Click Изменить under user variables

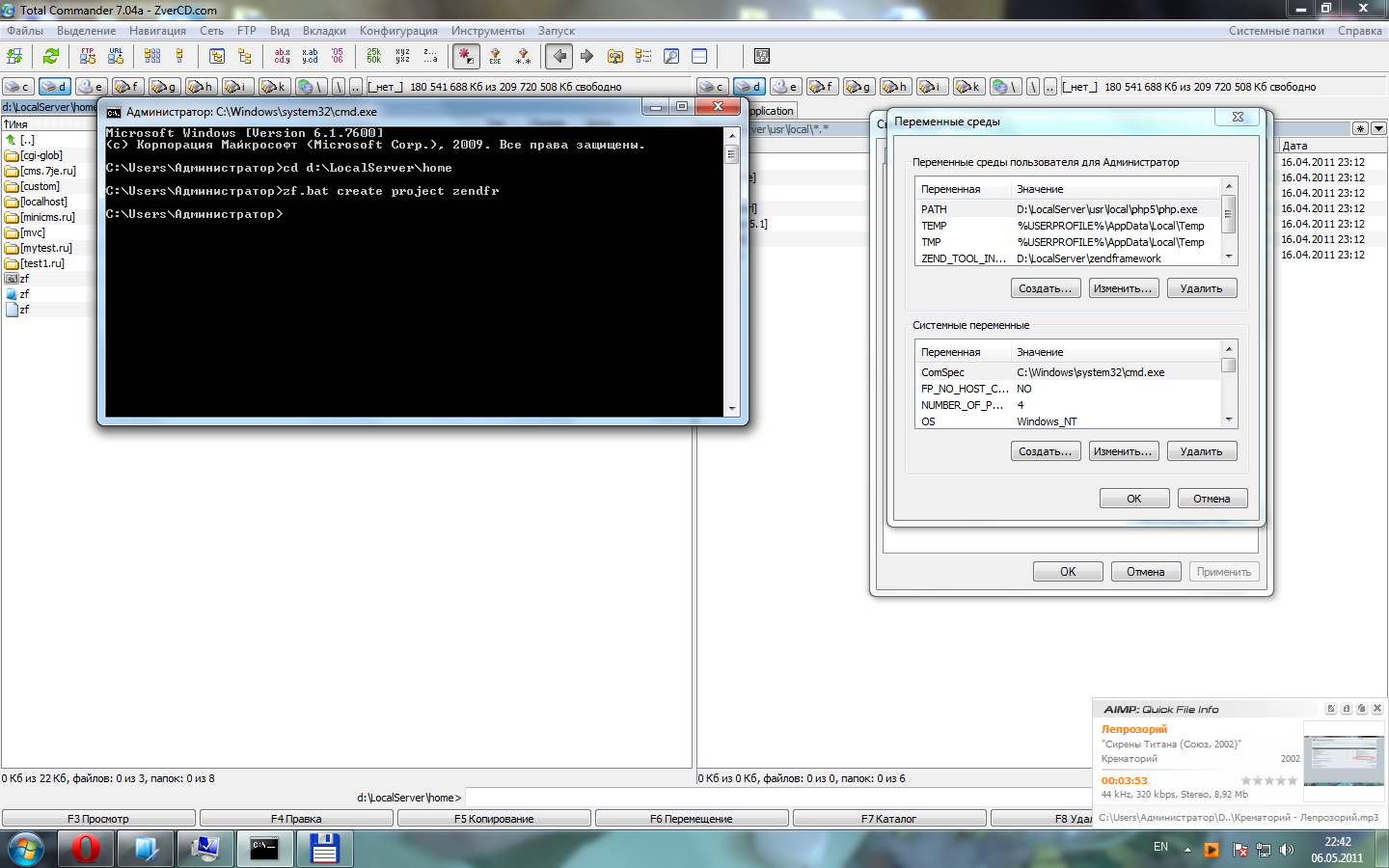click(x=1123, y=288)
